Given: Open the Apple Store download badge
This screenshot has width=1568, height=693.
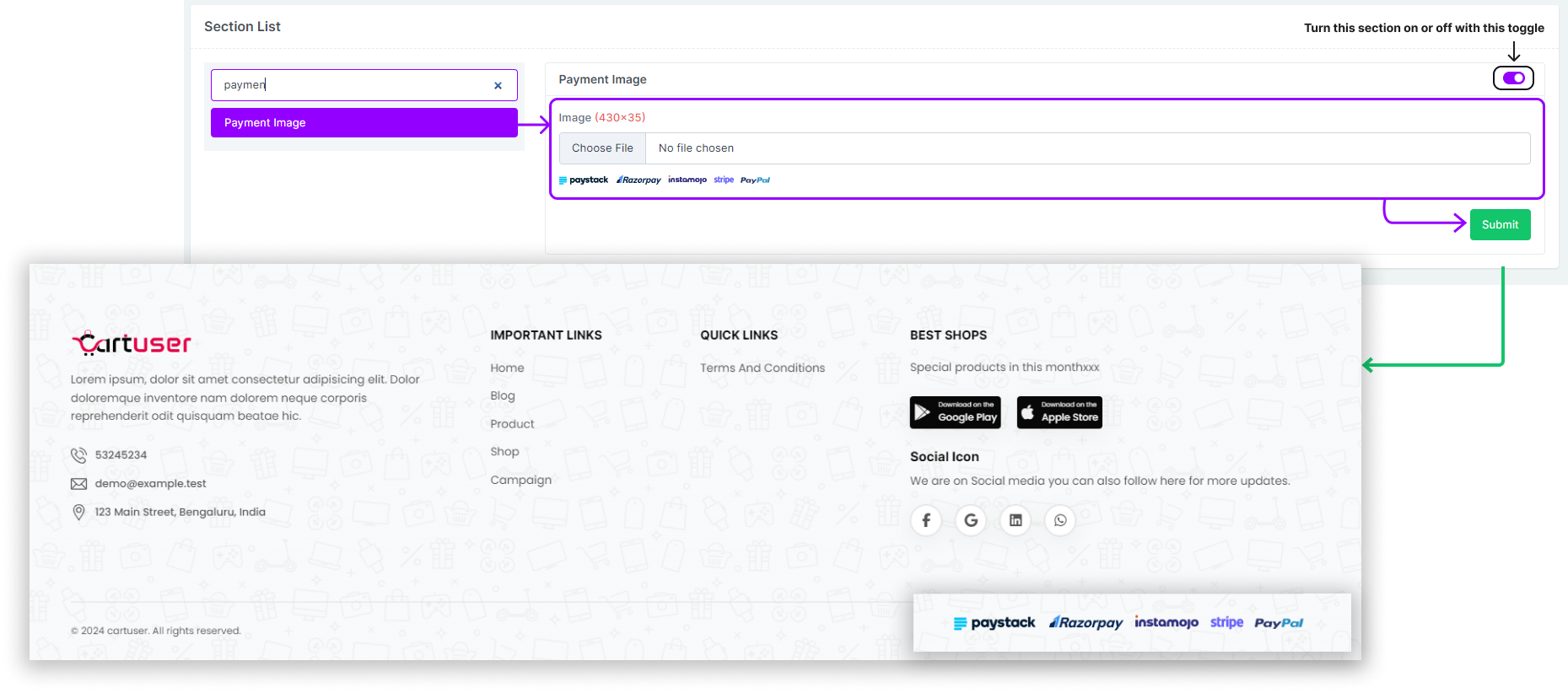Looking at the screenshot, I should 1059,412.
